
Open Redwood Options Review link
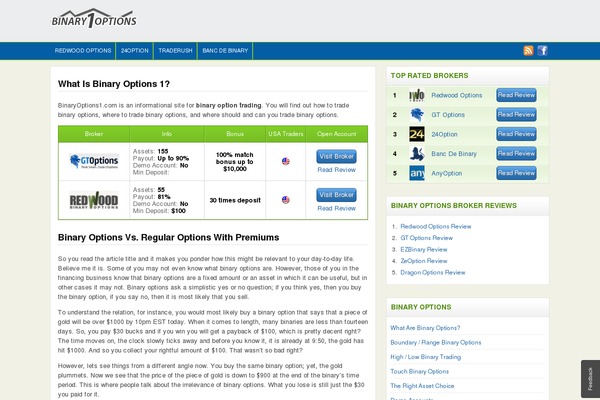click(436, 227)
